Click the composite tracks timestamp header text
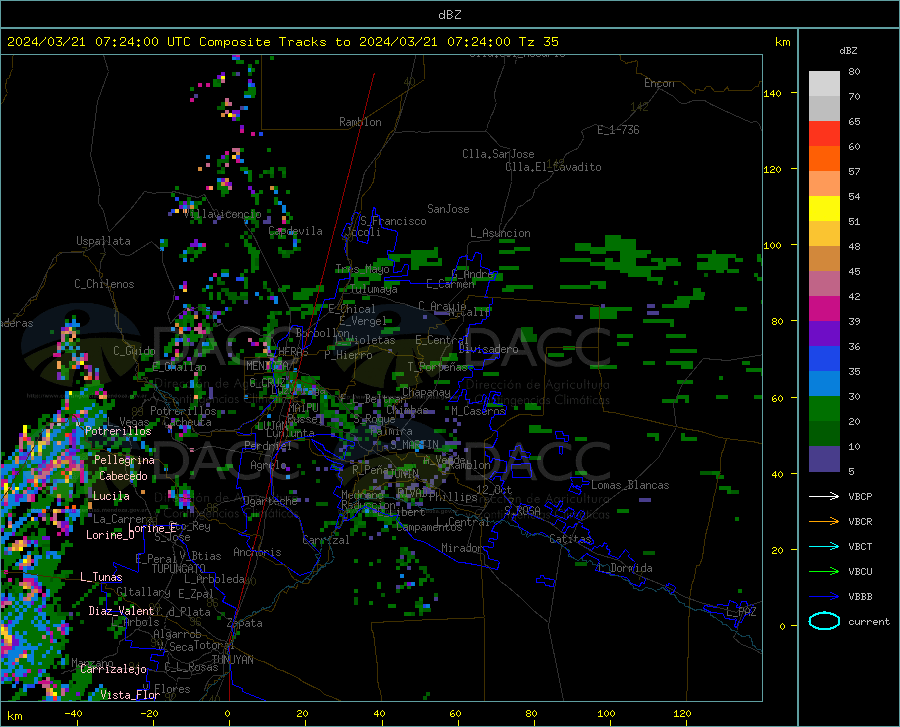 tap(282, 42)
